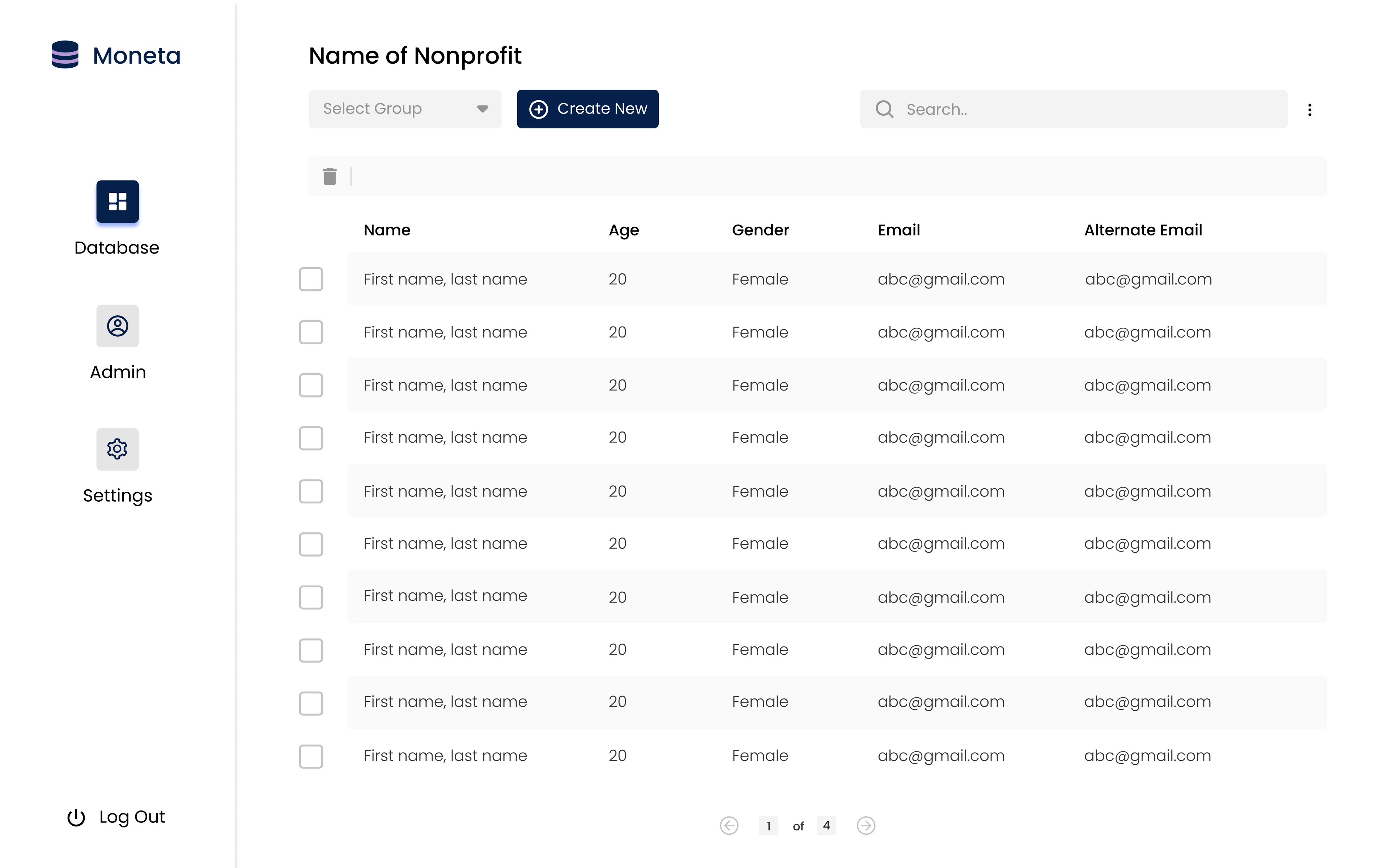Check the tenth row checkbox
This screenshot has height=868, width=1389.
click(311, 757)
